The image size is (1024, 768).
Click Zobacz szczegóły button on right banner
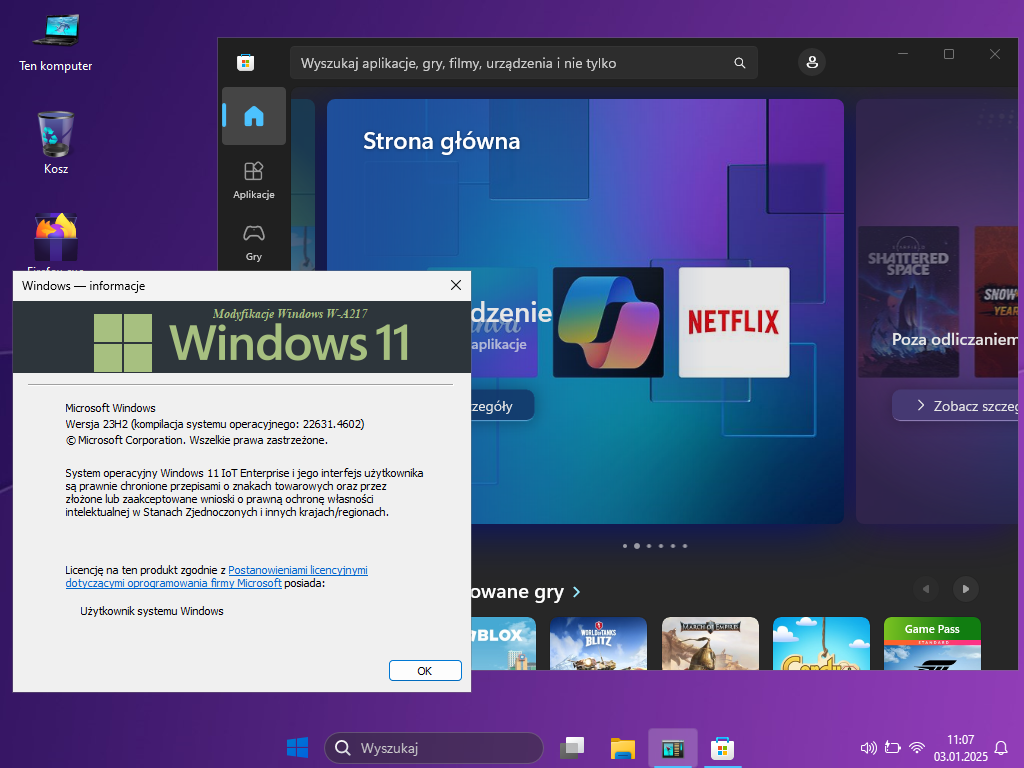[957, 406]
